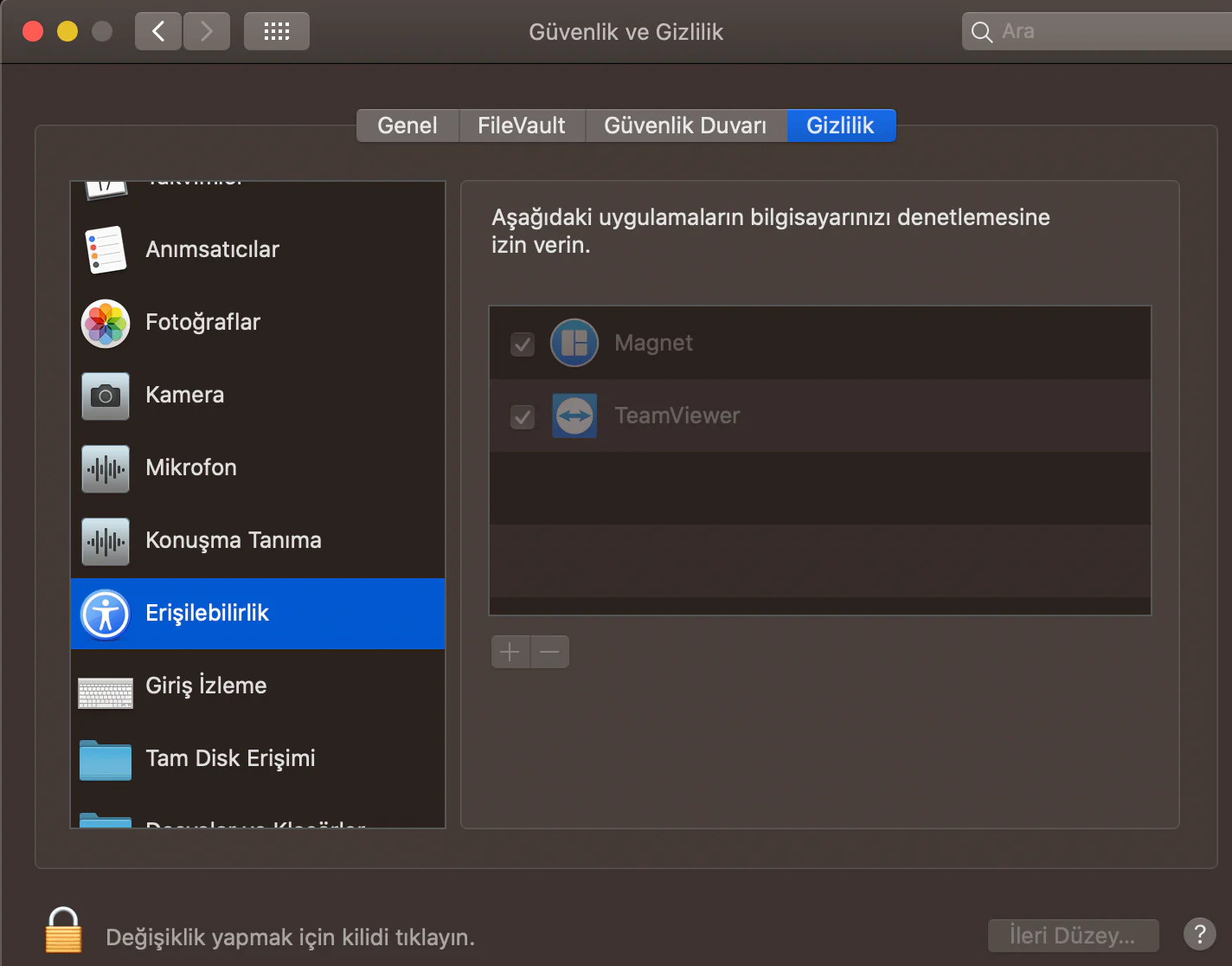Select Konuşma Tanıma speech recognition icon
This screenshot has width=1232, height=966.
[105, 541]
